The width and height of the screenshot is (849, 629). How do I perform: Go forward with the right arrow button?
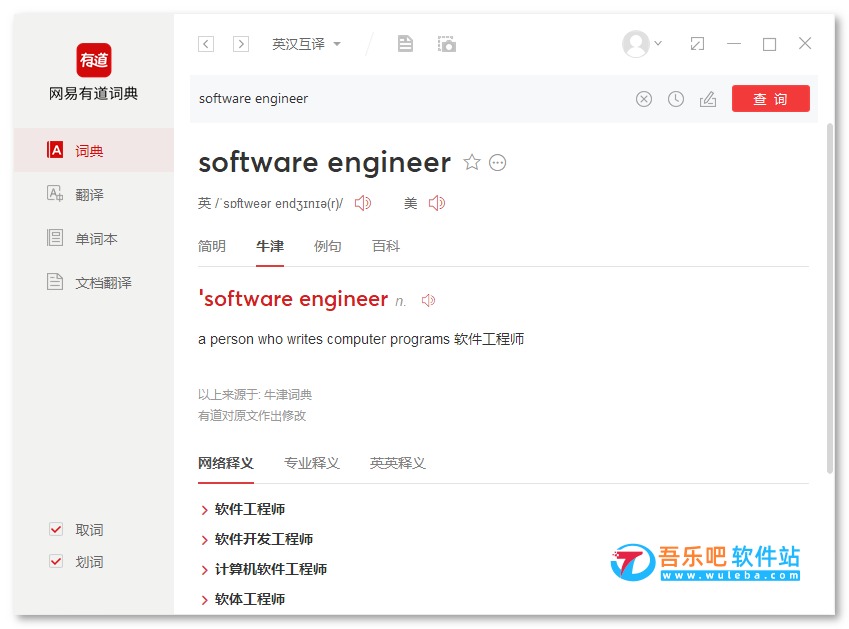(241, 44)
